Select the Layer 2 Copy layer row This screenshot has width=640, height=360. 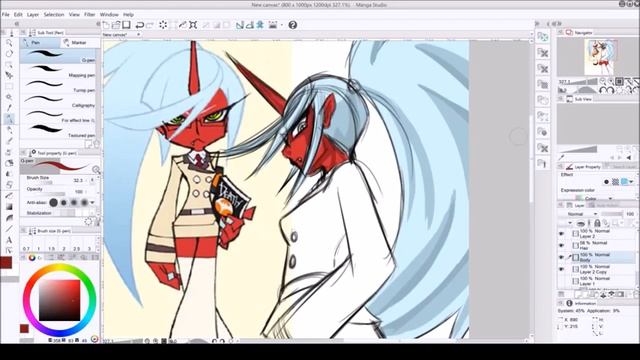(x=602, y=269)
